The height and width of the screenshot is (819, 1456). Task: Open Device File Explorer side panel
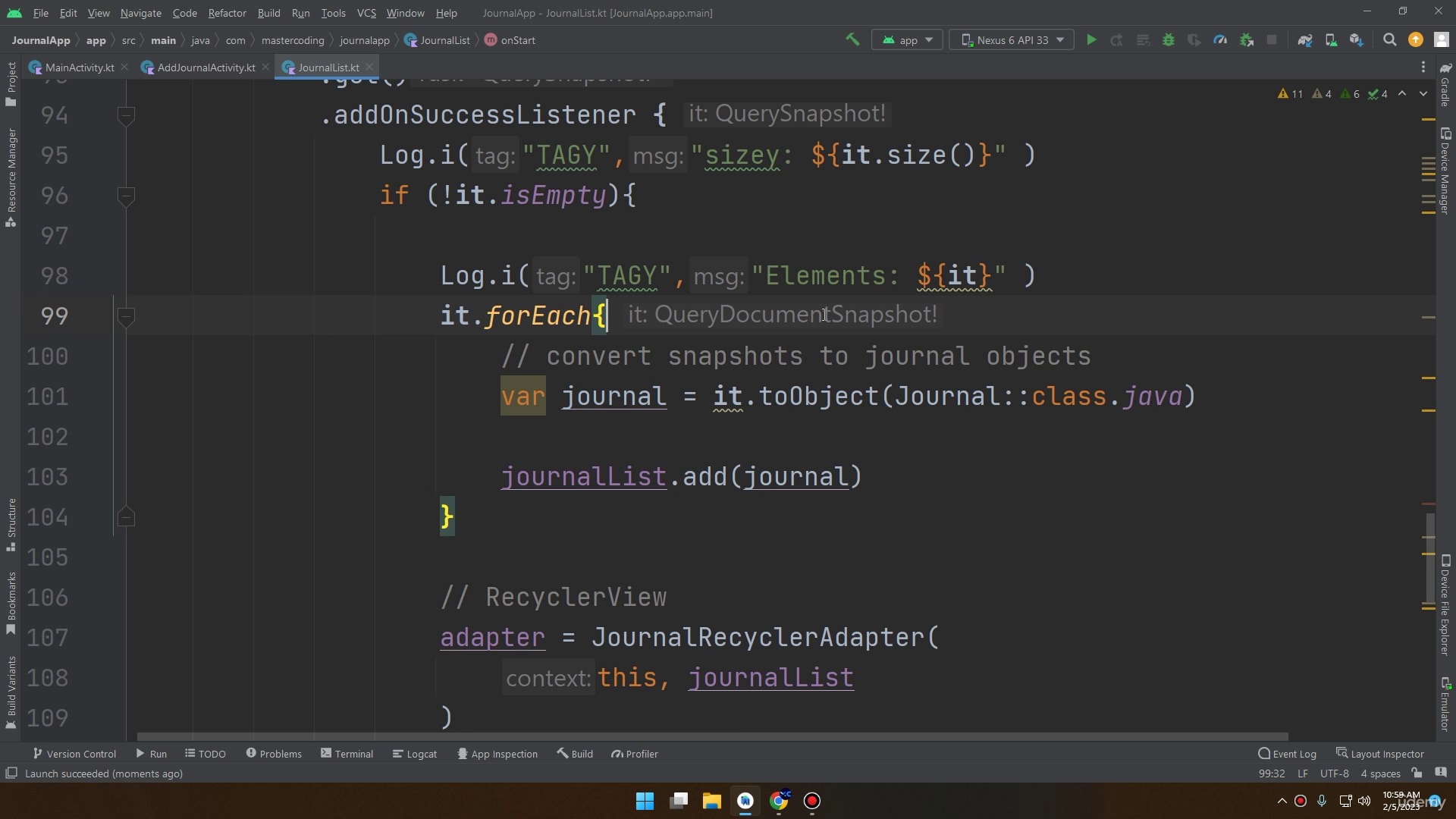tap(1445, 604)
